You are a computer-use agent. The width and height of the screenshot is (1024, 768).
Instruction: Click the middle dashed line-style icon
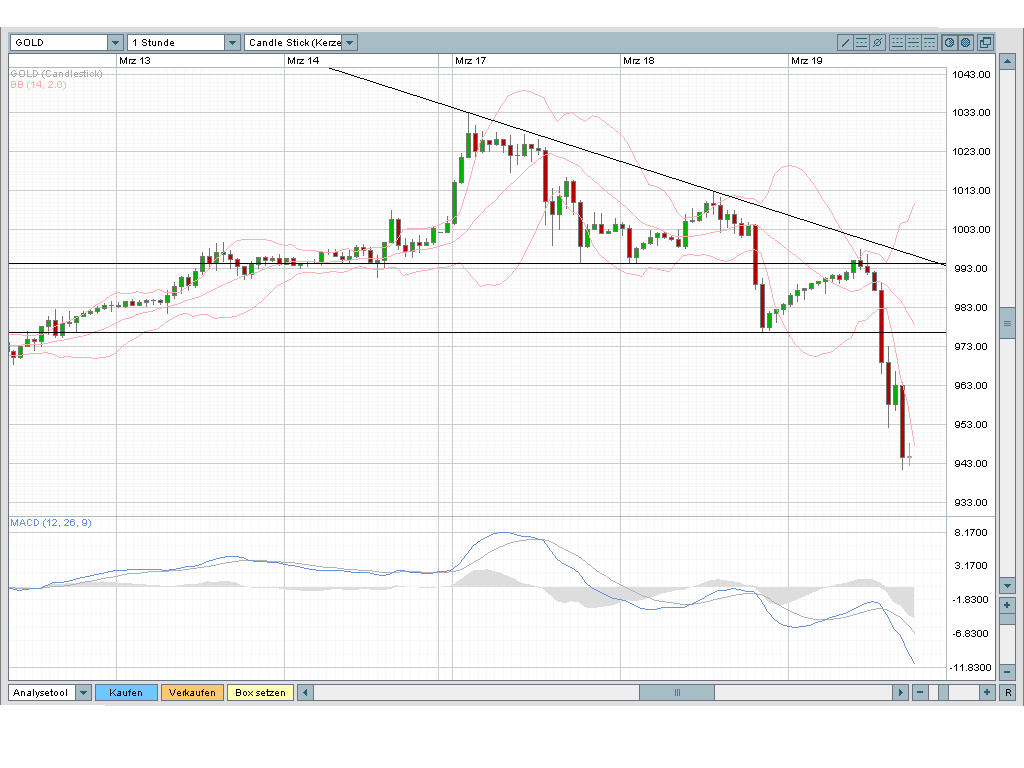913,43
